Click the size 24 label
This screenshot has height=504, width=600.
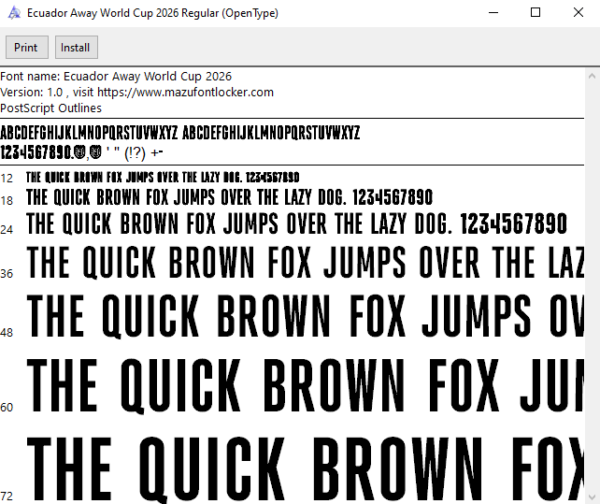pos(7,230)
